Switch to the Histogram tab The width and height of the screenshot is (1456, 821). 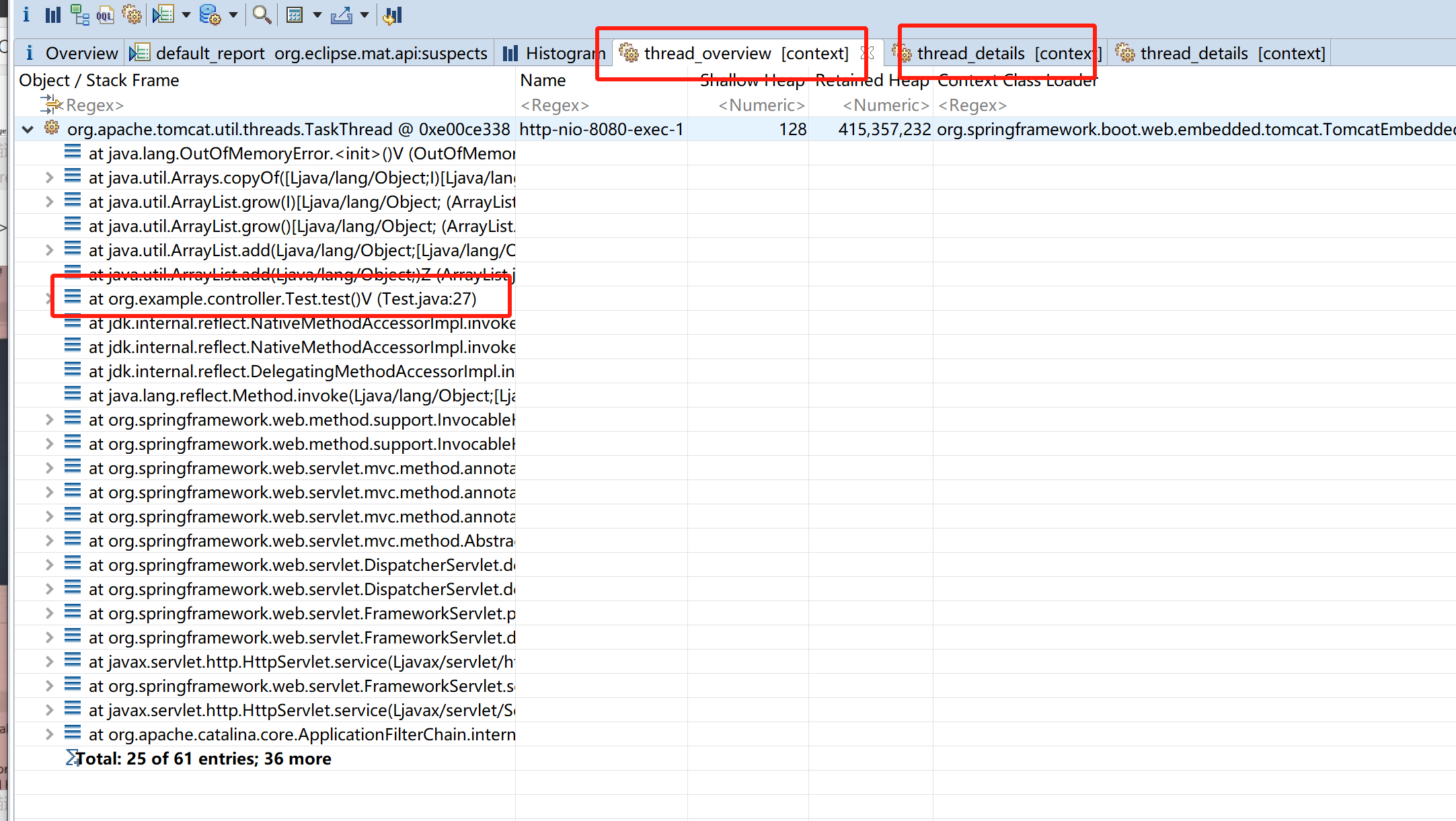pyautogui.click(x=555, y=53)
